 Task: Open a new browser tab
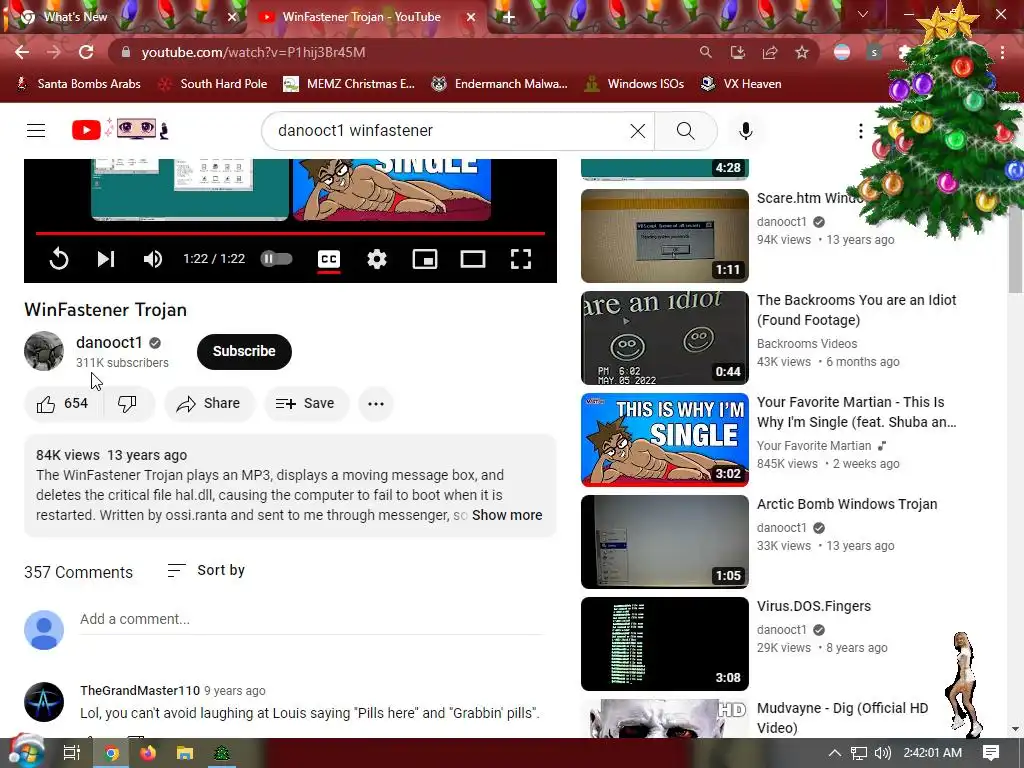(x=509, y=18)
